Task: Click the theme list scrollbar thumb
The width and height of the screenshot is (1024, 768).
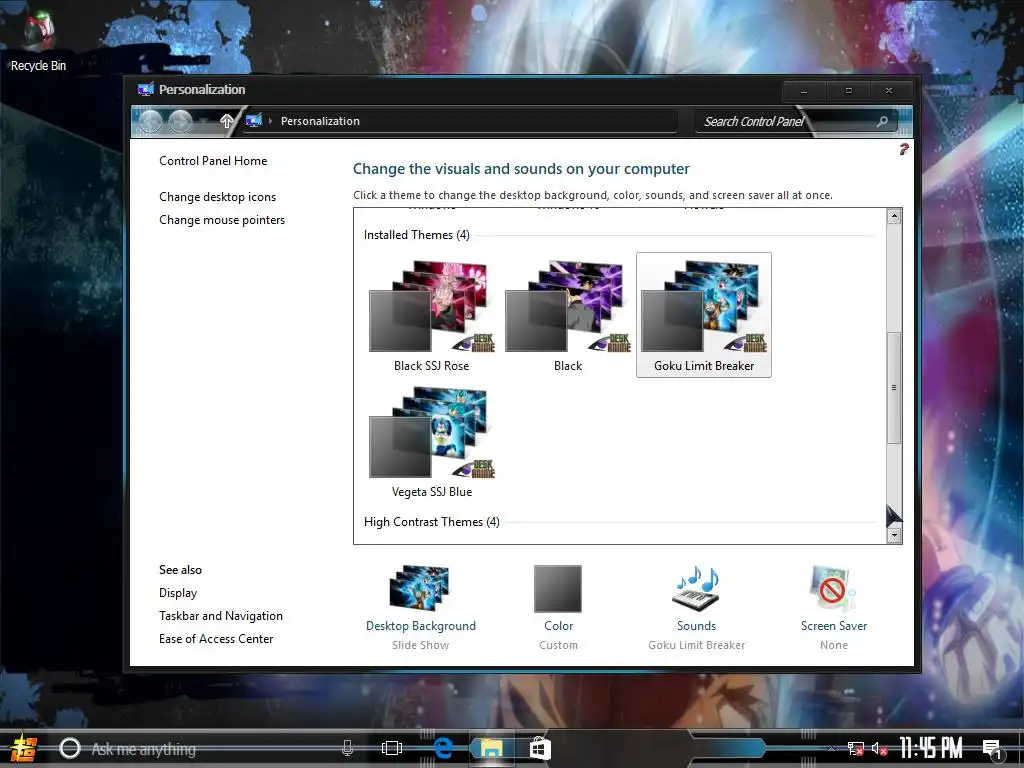Action: coord(894,387)
